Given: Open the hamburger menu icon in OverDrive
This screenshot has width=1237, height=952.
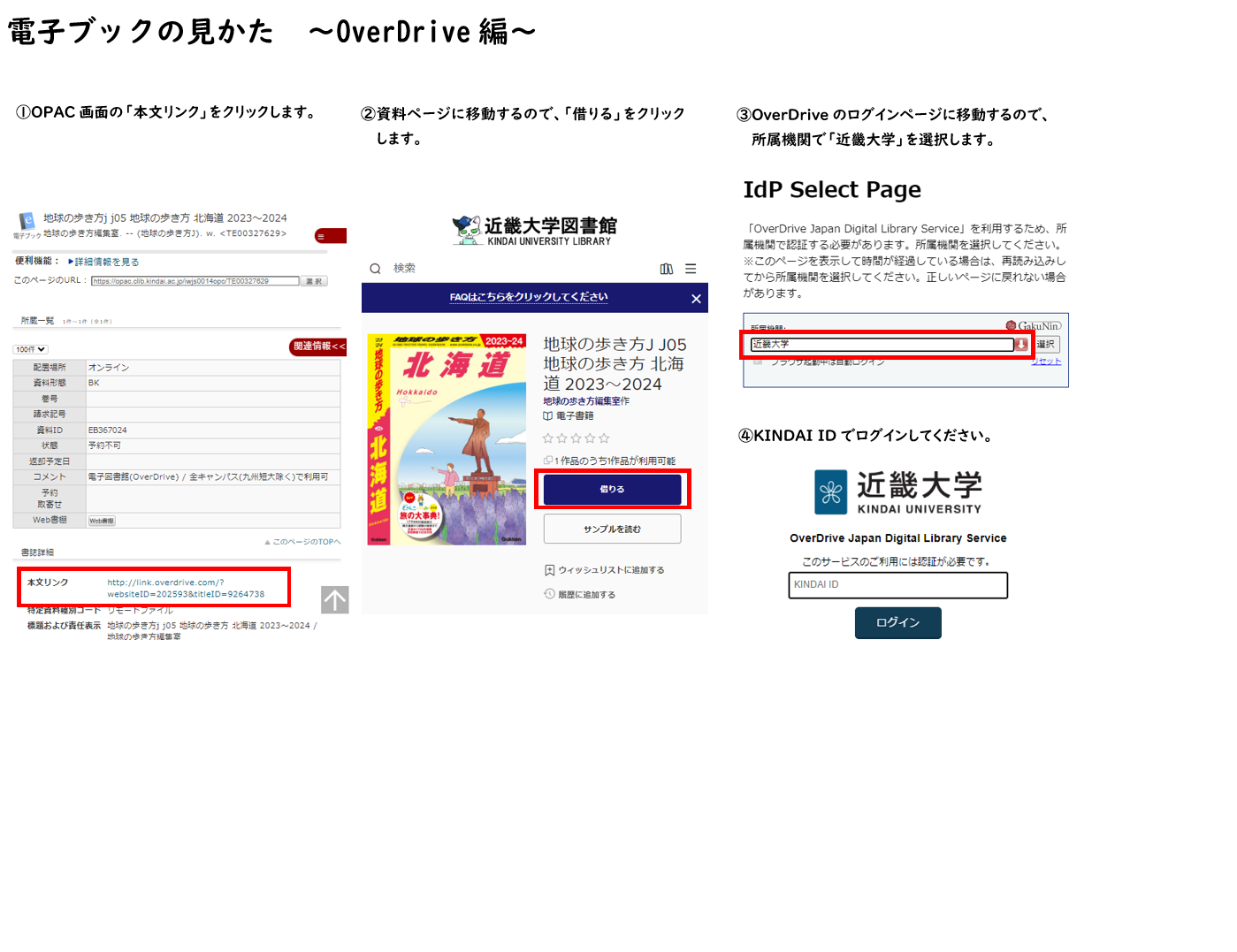Looking at the screenshot, I should click(x=691, y=269).
